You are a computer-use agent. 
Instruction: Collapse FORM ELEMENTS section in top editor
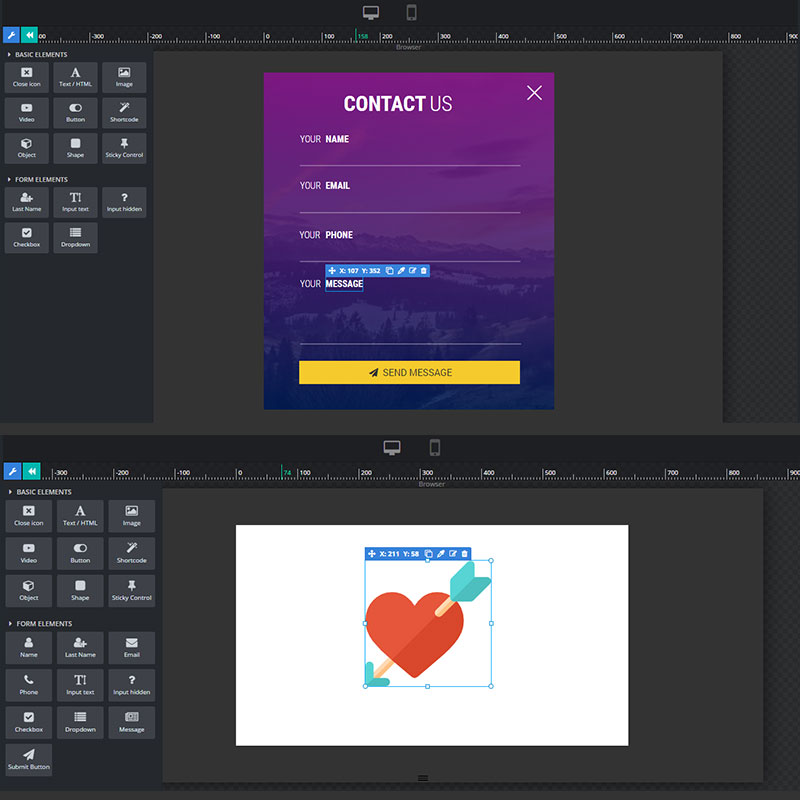[37, 180]
